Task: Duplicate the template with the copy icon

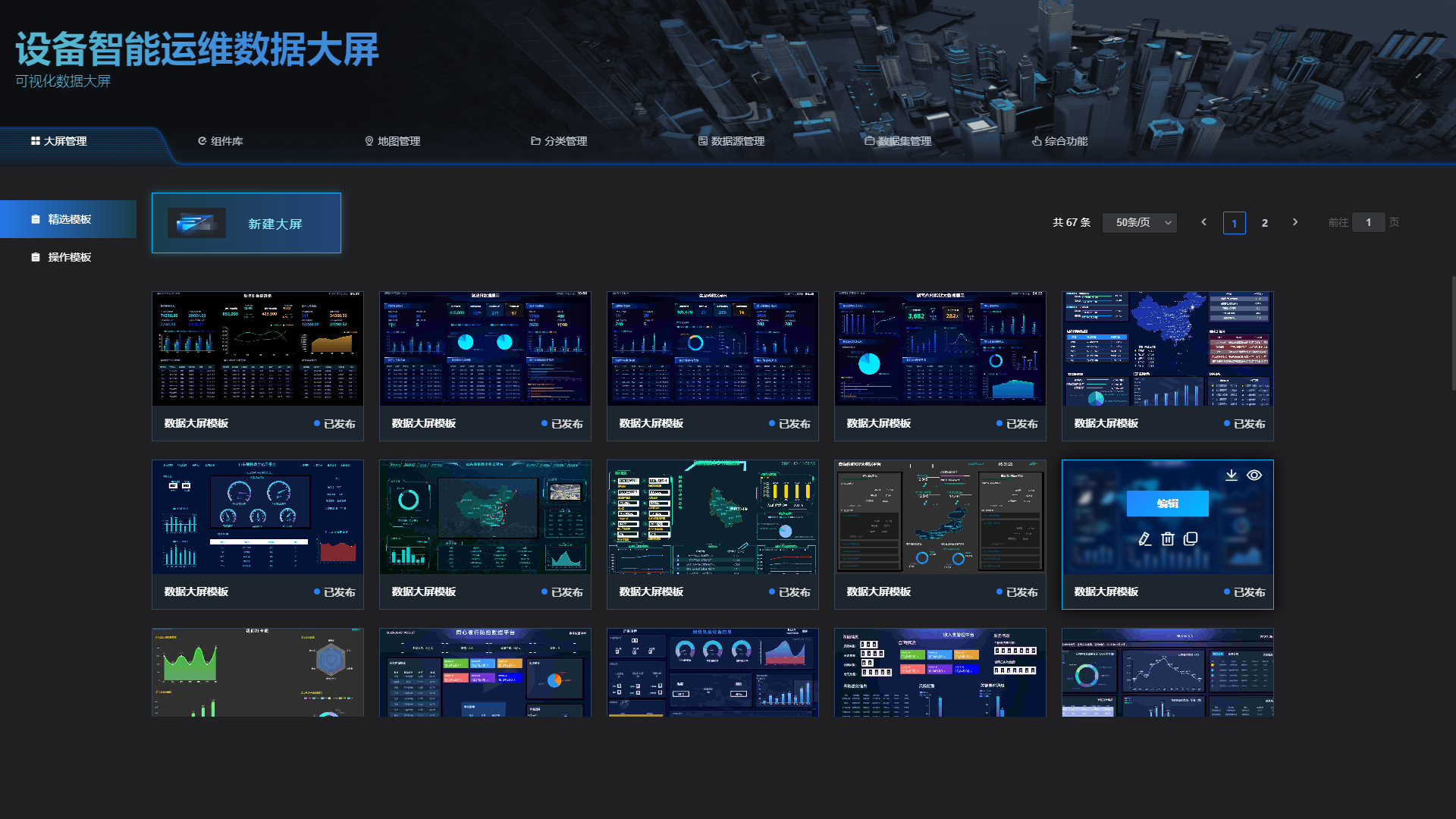Action: tap(1191, 538)
